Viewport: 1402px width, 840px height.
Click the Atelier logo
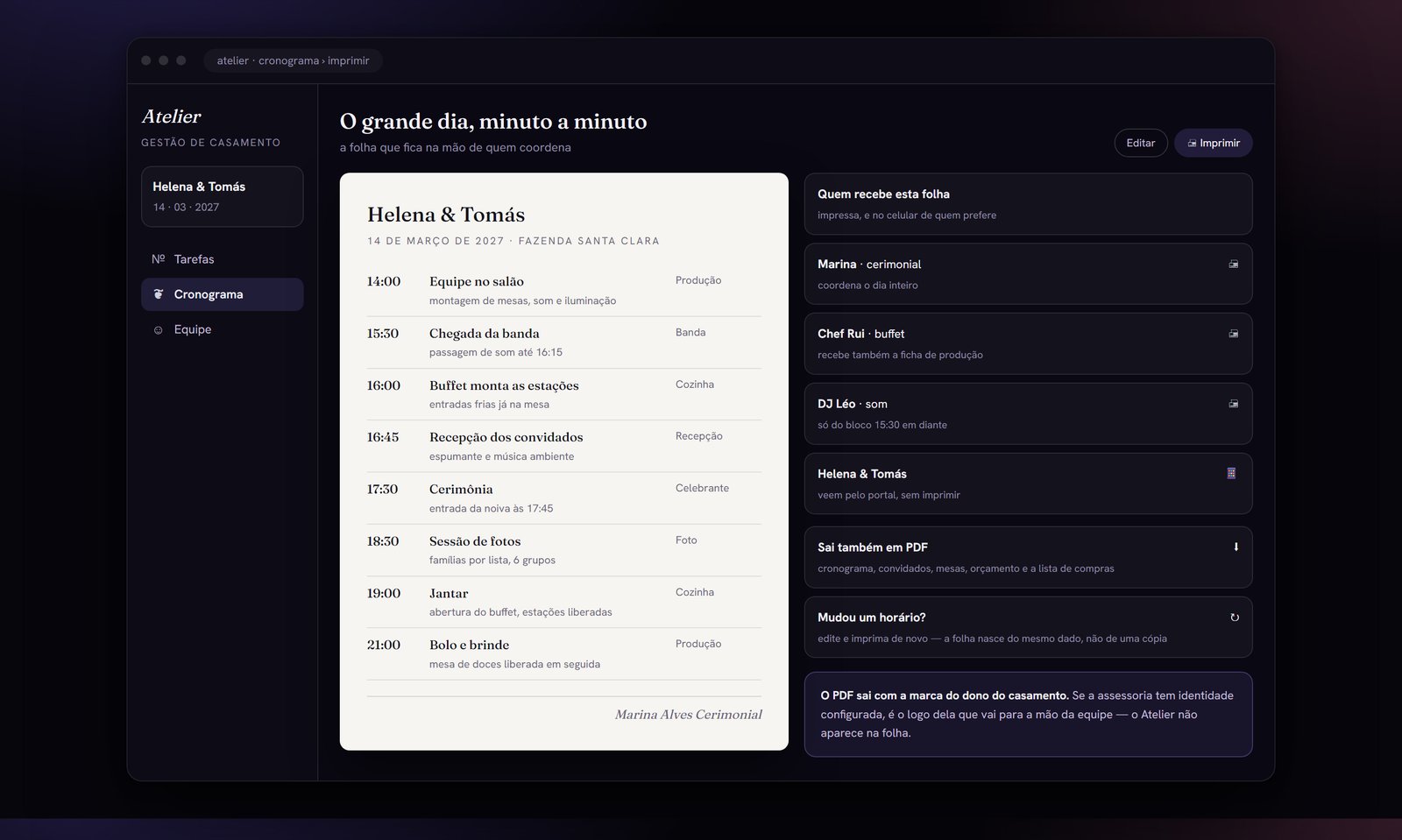point(172,116)
